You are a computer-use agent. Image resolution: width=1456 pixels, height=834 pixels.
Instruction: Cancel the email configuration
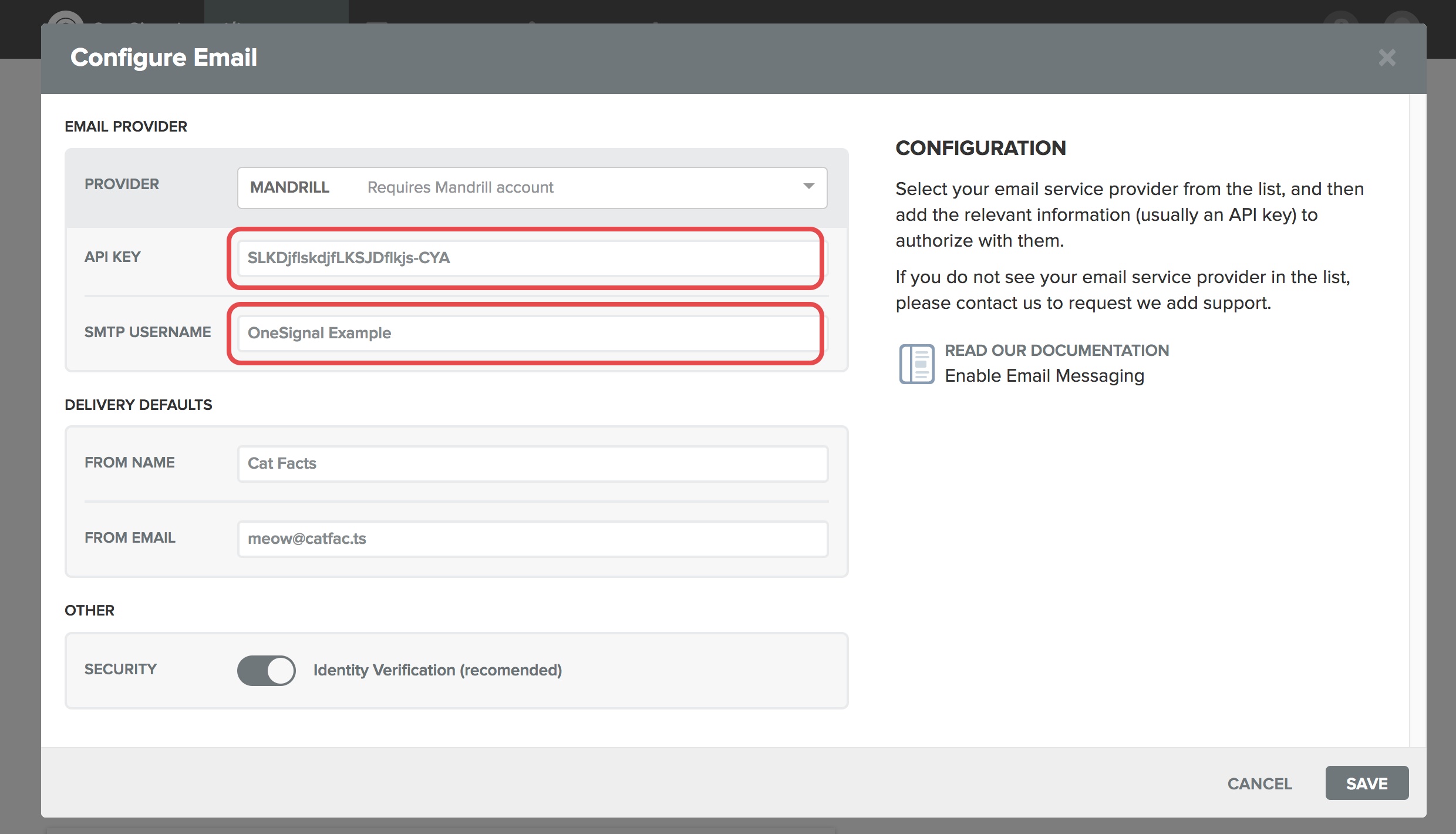coord(1259,783)
